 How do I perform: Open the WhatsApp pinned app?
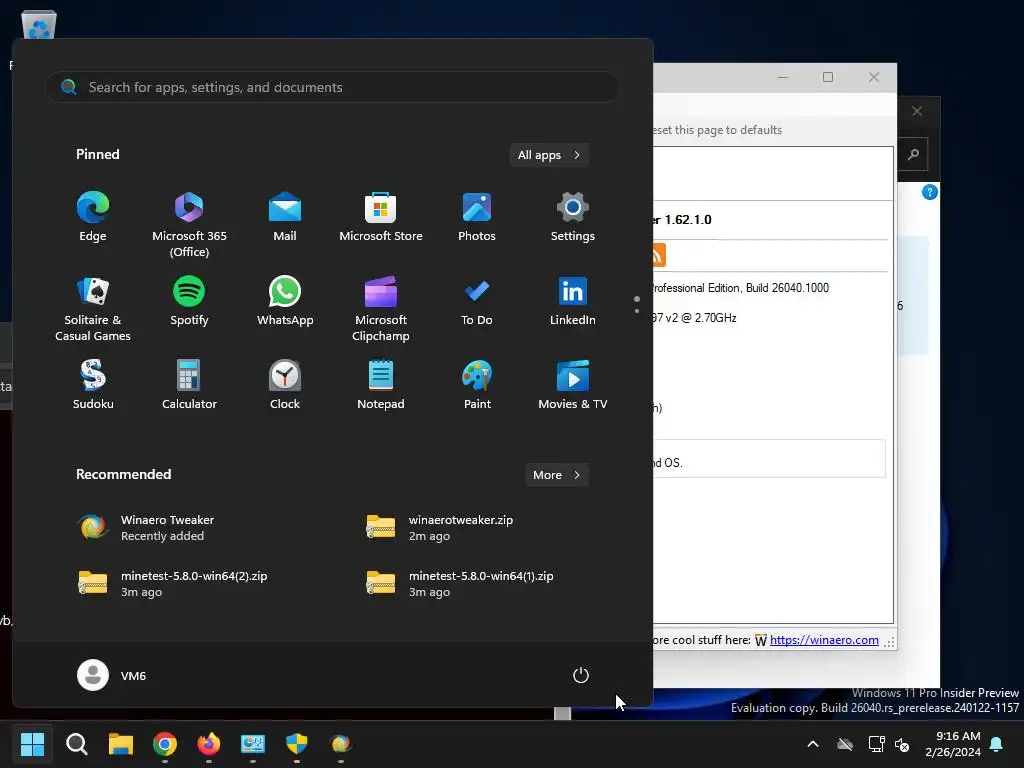coord(285,302)
